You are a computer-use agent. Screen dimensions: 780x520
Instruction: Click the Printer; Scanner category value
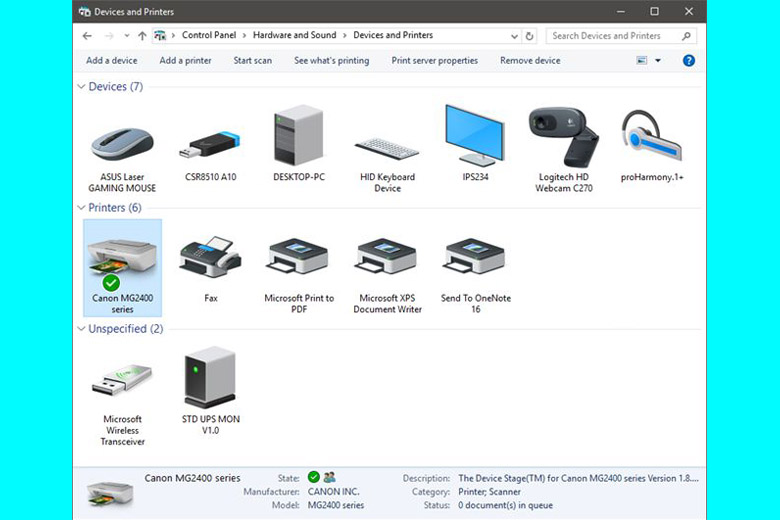[x=489, y=492]
